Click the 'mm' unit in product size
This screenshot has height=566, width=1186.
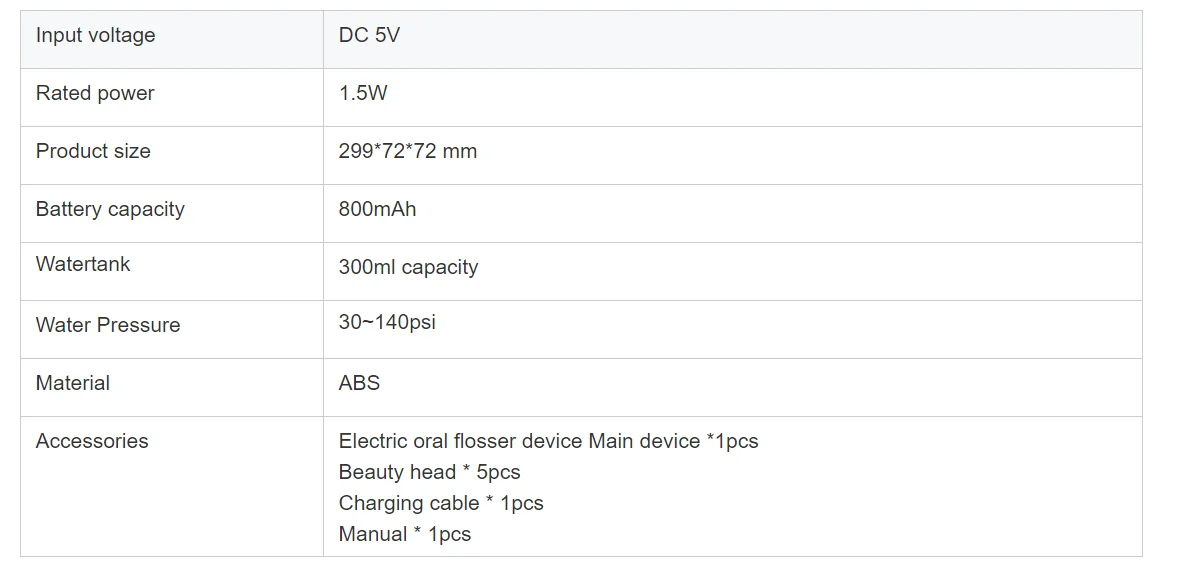[460, 152]
